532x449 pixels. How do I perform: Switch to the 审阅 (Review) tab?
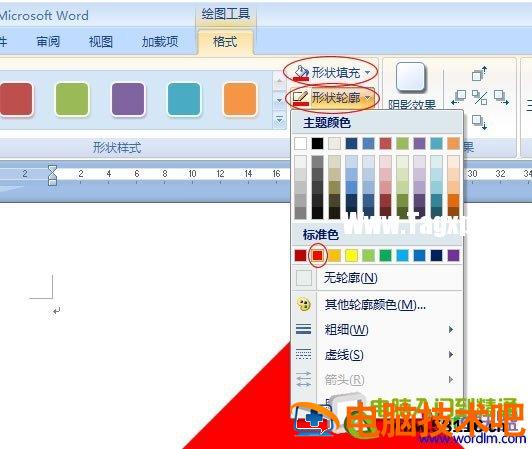48,42
